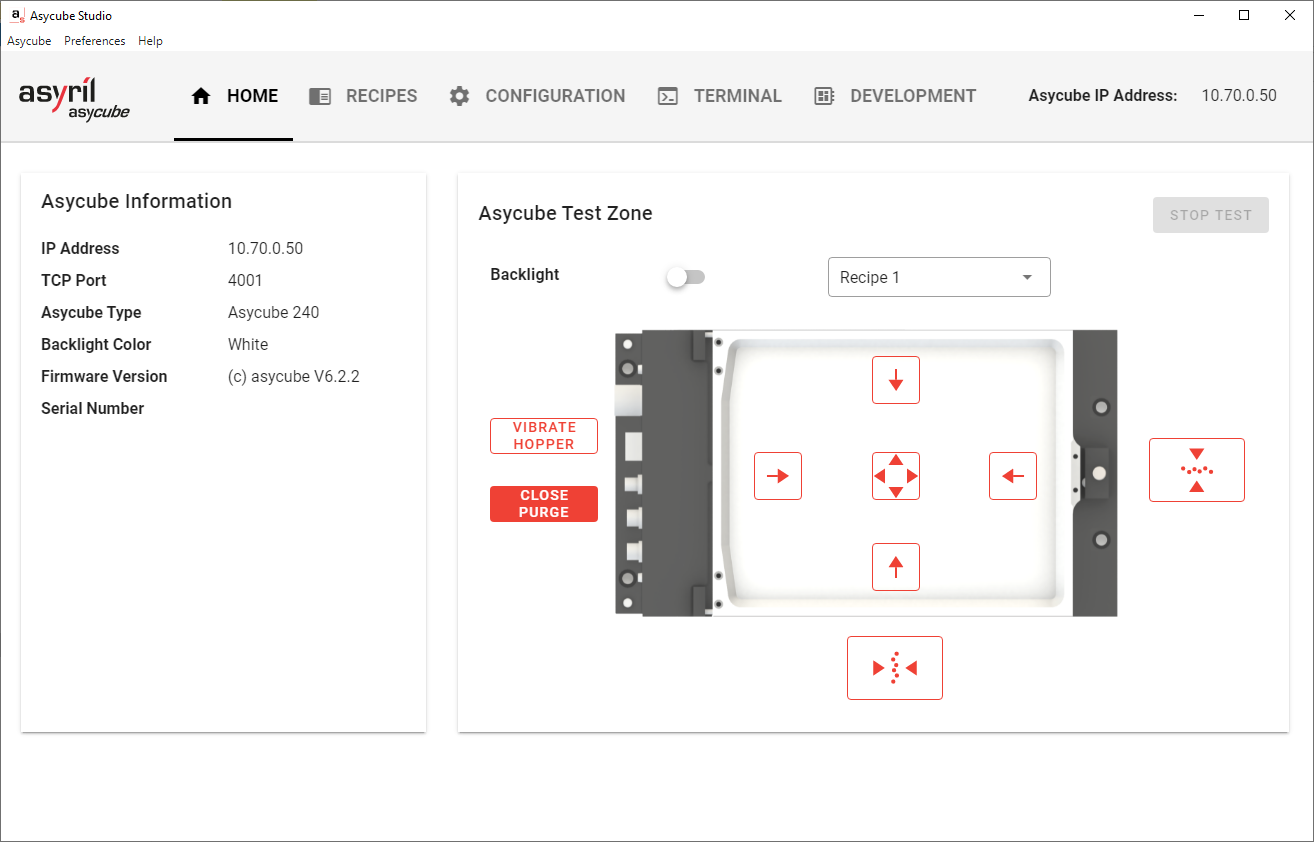This screenshot has height=842, width=1314.
Task: Open the Asycube menu
Action: click(29, 41)
